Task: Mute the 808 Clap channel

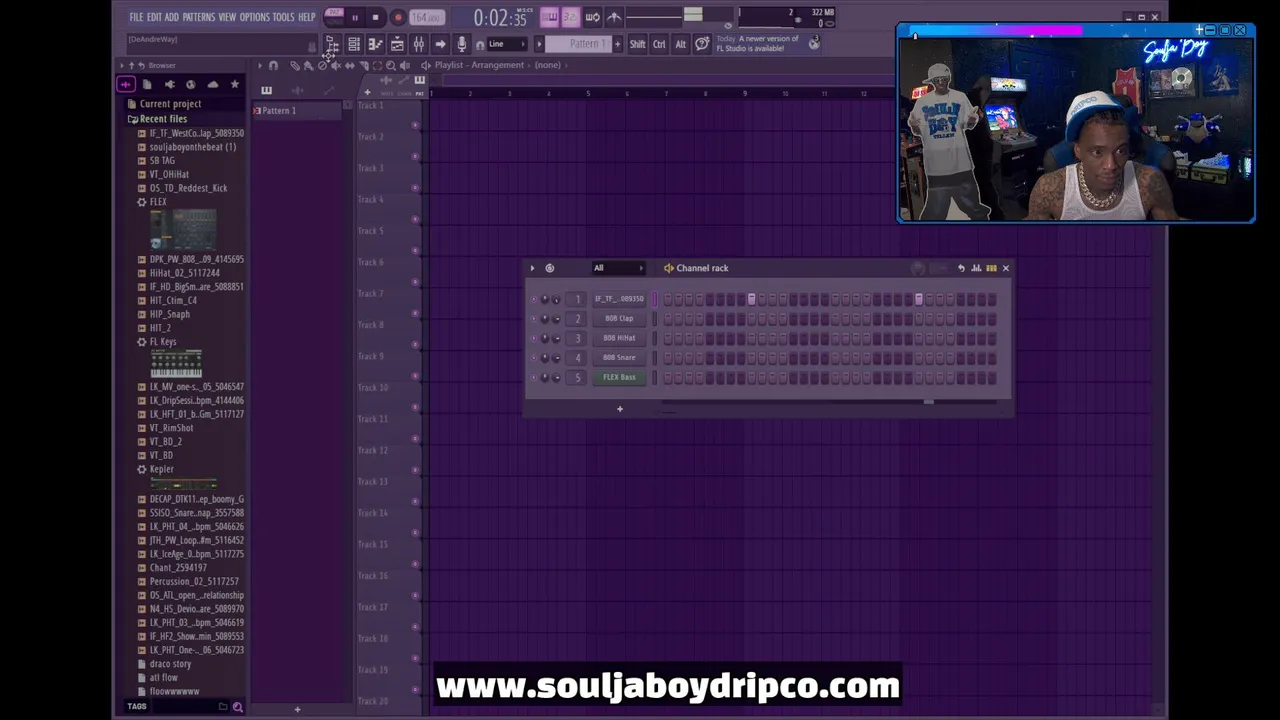Action: [532, 319]
